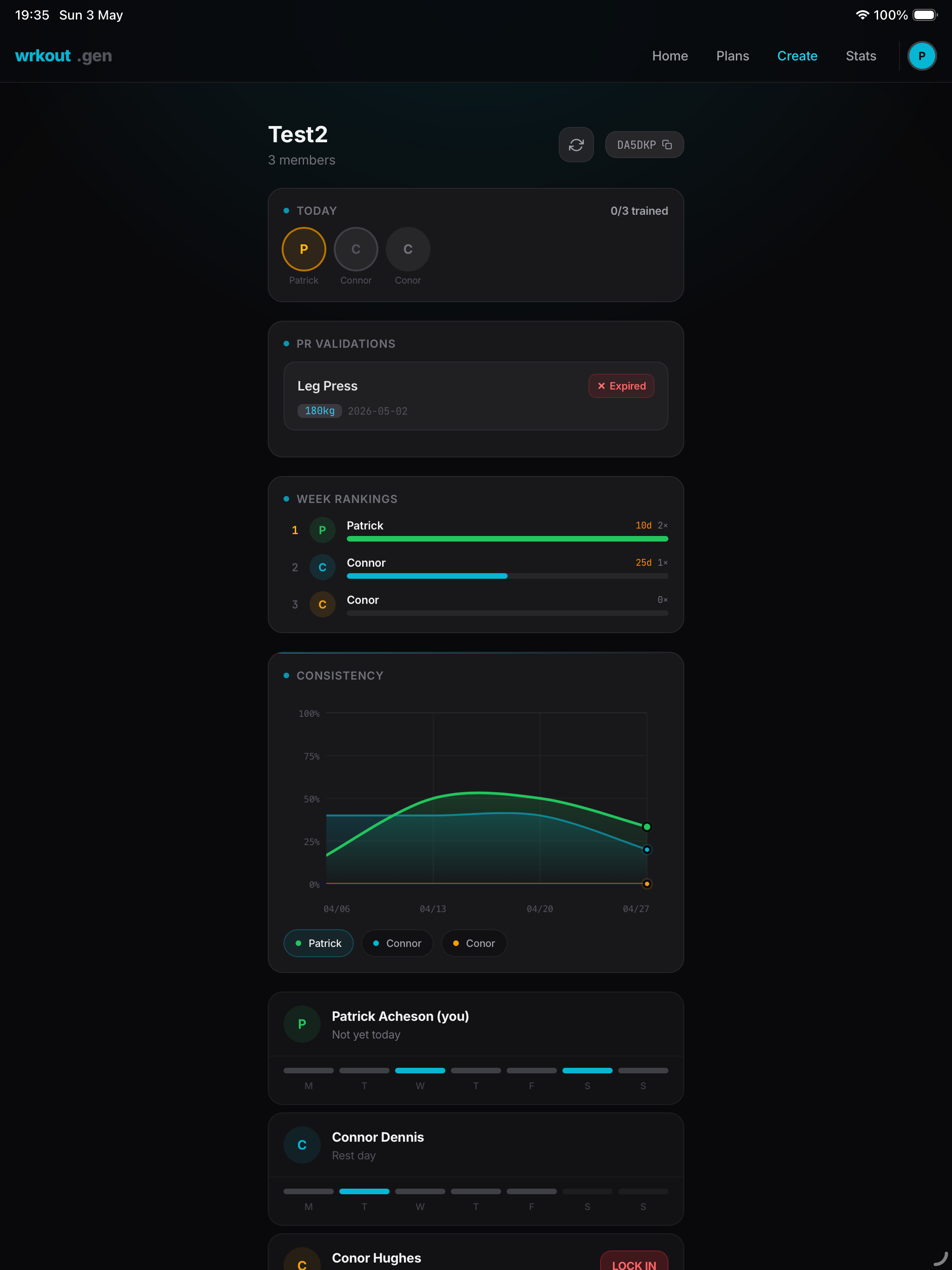Tap Conor's empty ranking progress bar
The image size is (952, 1270).
(508, 613)
